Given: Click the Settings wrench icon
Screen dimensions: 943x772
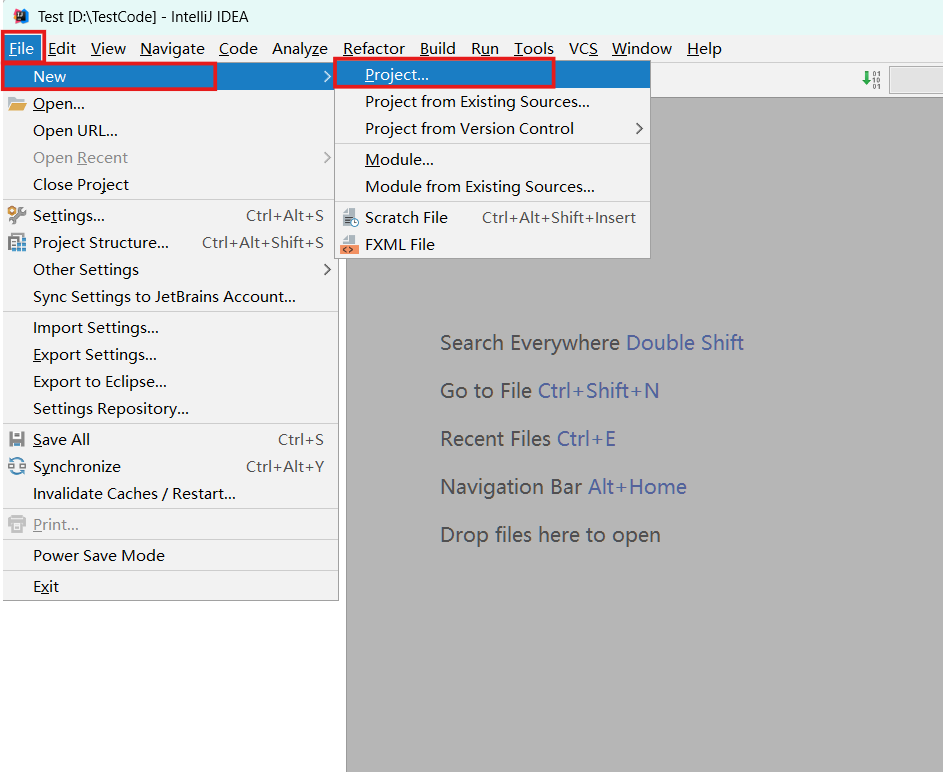Looking at the screenshot, I should (17, 215).
